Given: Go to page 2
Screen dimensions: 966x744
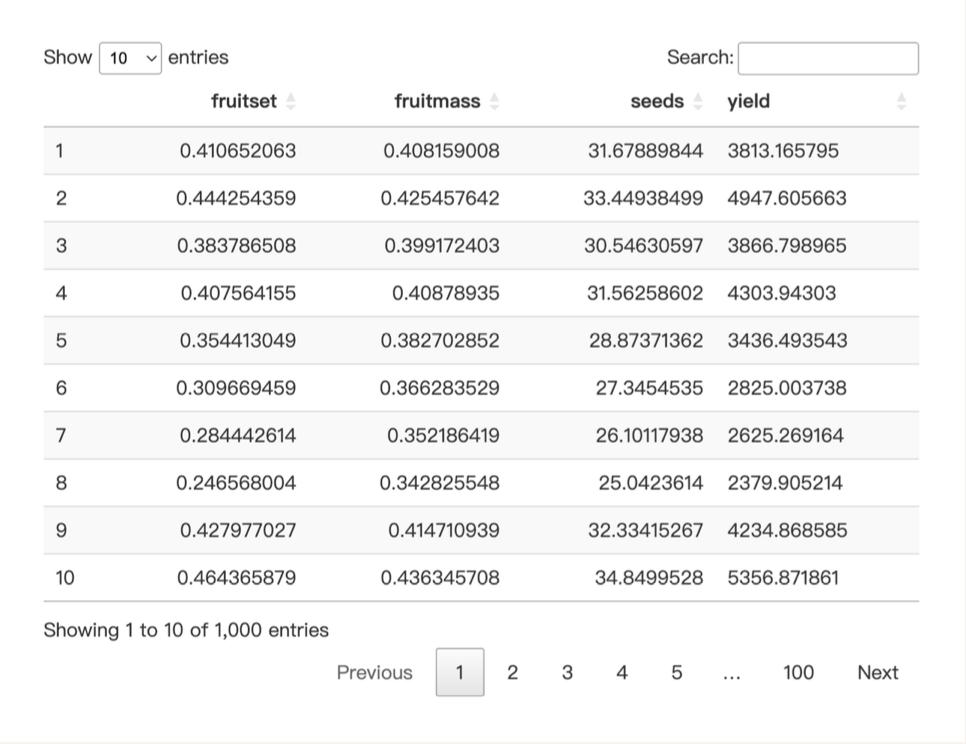Looking at the screenshot, I should (x=513, y=673).
